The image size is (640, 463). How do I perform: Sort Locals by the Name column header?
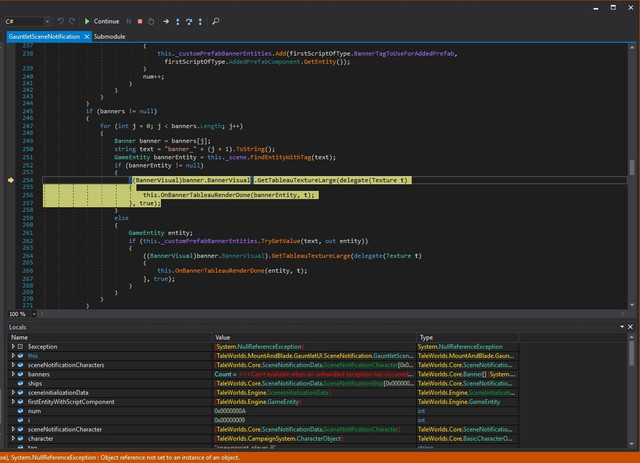[x=110, y=337]
